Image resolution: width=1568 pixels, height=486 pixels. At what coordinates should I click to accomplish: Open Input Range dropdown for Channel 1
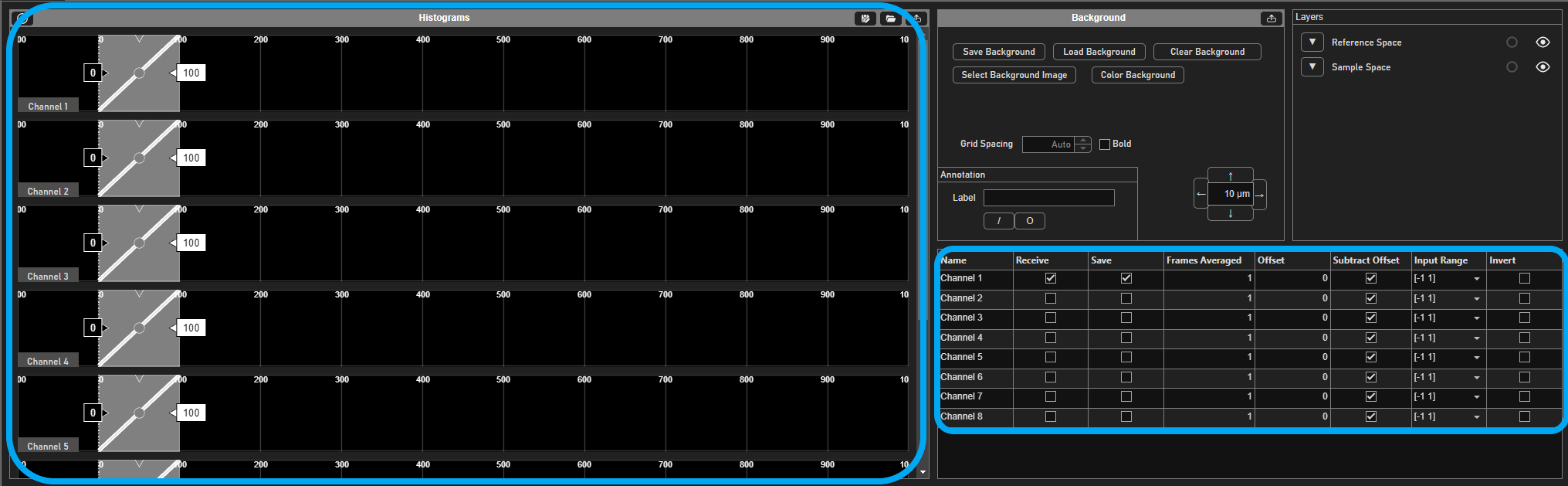(x=1476, y=279)
